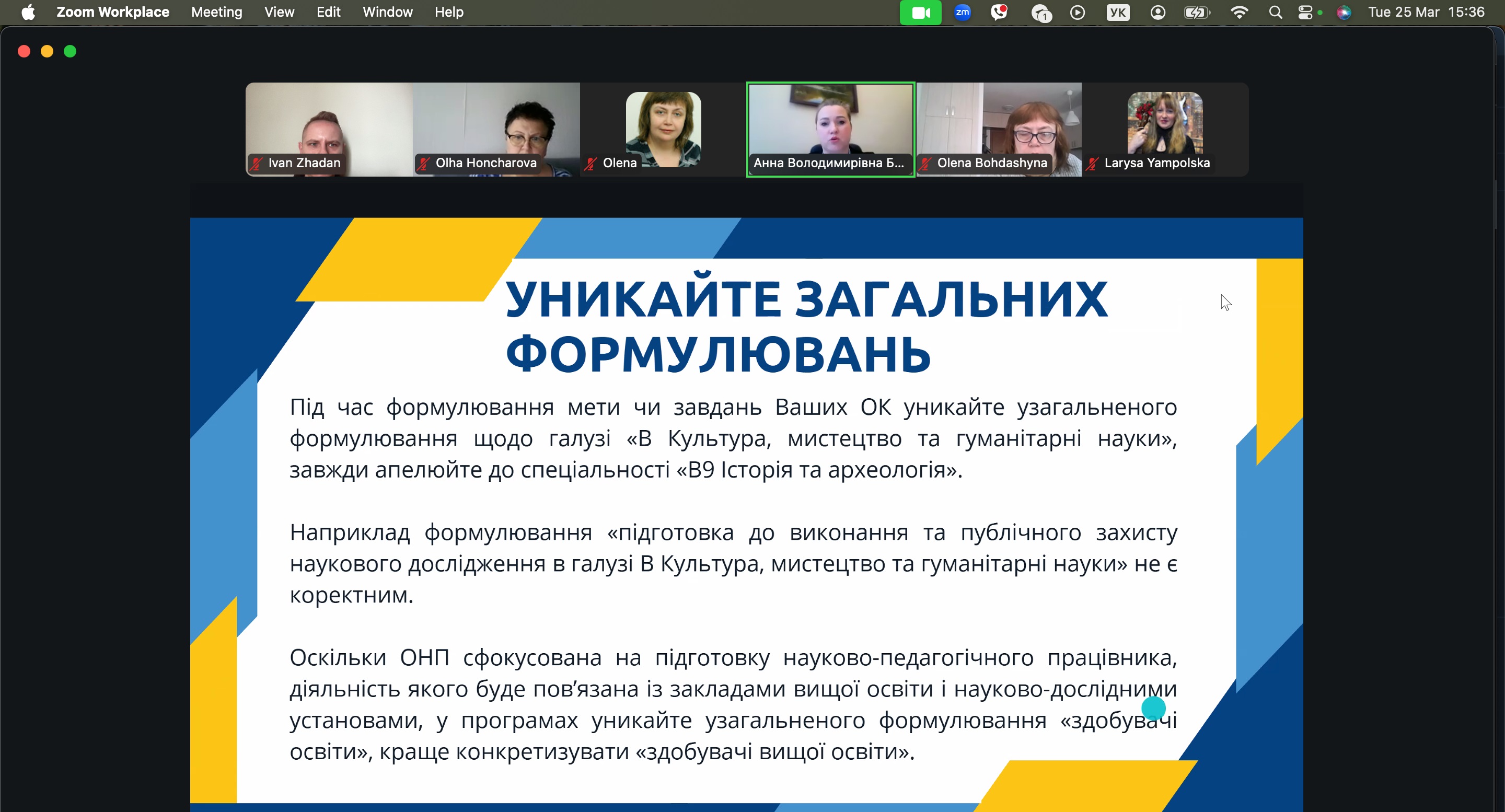Click the Olha Honcharova name label

tap(486, 163)
